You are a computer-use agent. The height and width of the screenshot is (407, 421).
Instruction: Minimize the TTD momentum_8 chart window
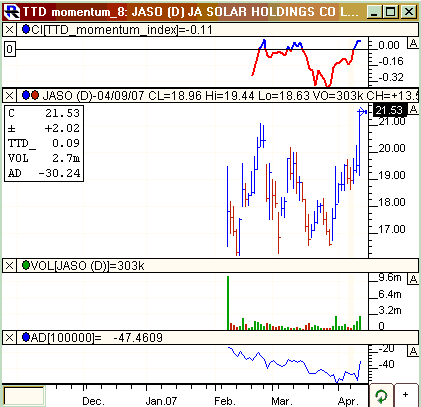[374, 12]
